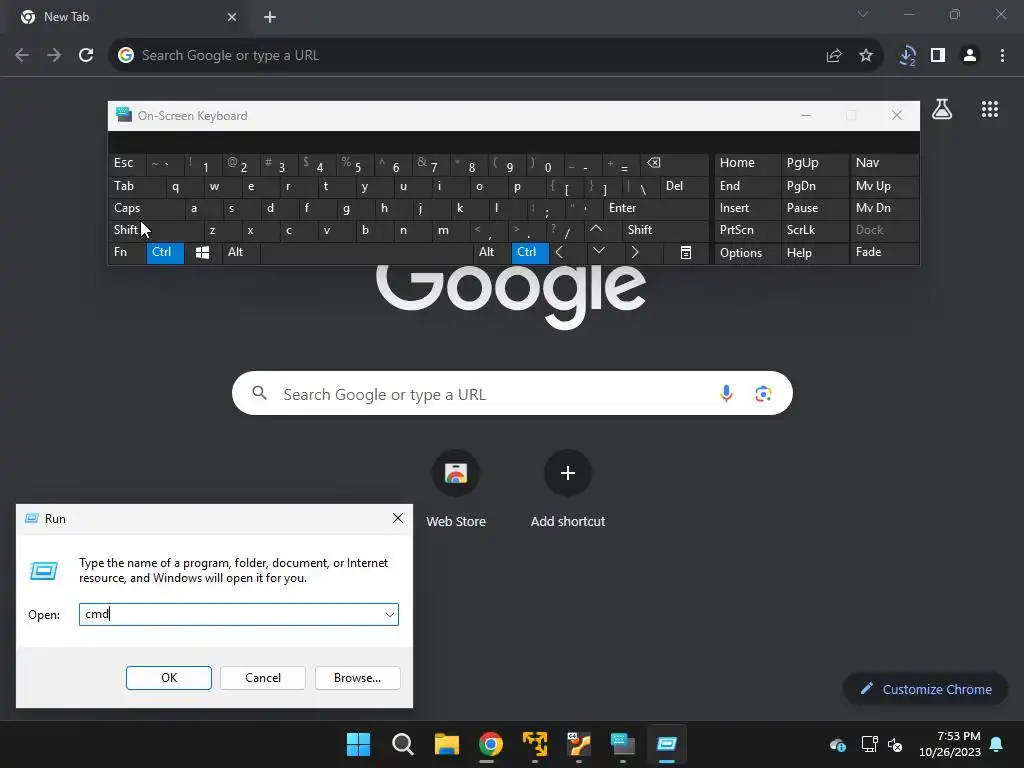Click the share this page icon
This screenshot has width=1024, height=768.
(834, 56)
